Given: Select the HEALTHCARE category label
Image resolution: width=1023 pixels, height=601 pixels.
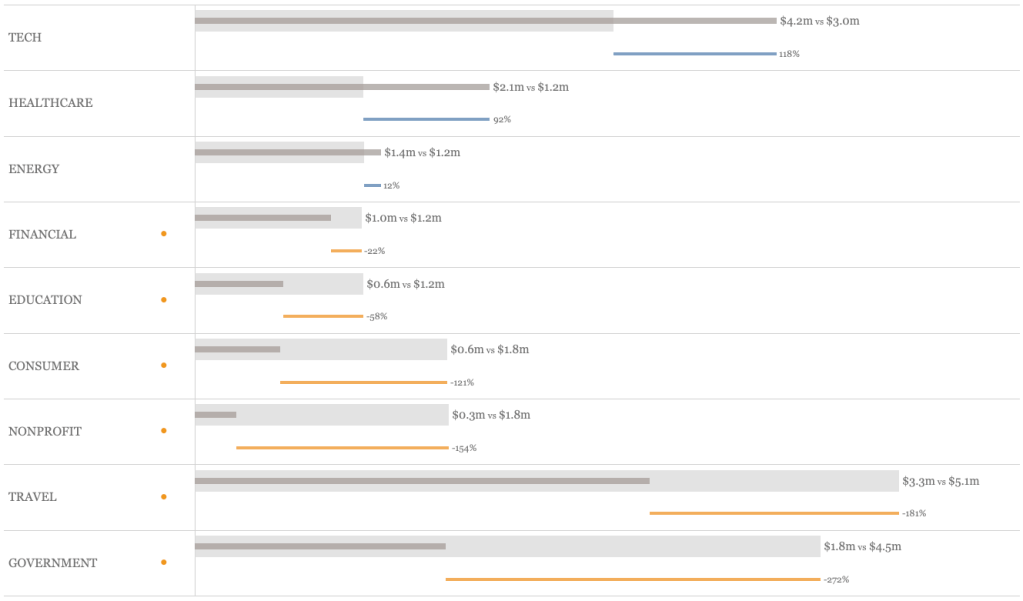Looking at the screenshot, I should (50, 103).
